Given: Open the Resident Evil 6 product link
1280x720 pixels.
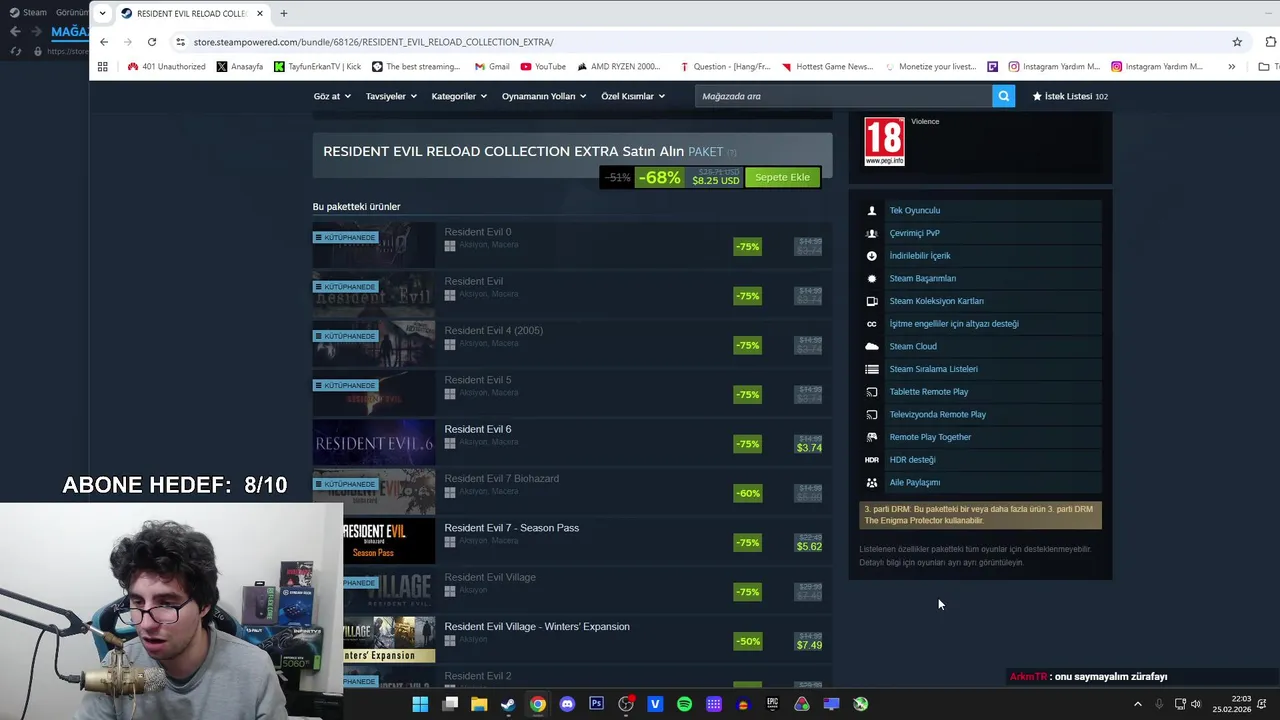Looking at the screenshot, I should coord(478,429).
